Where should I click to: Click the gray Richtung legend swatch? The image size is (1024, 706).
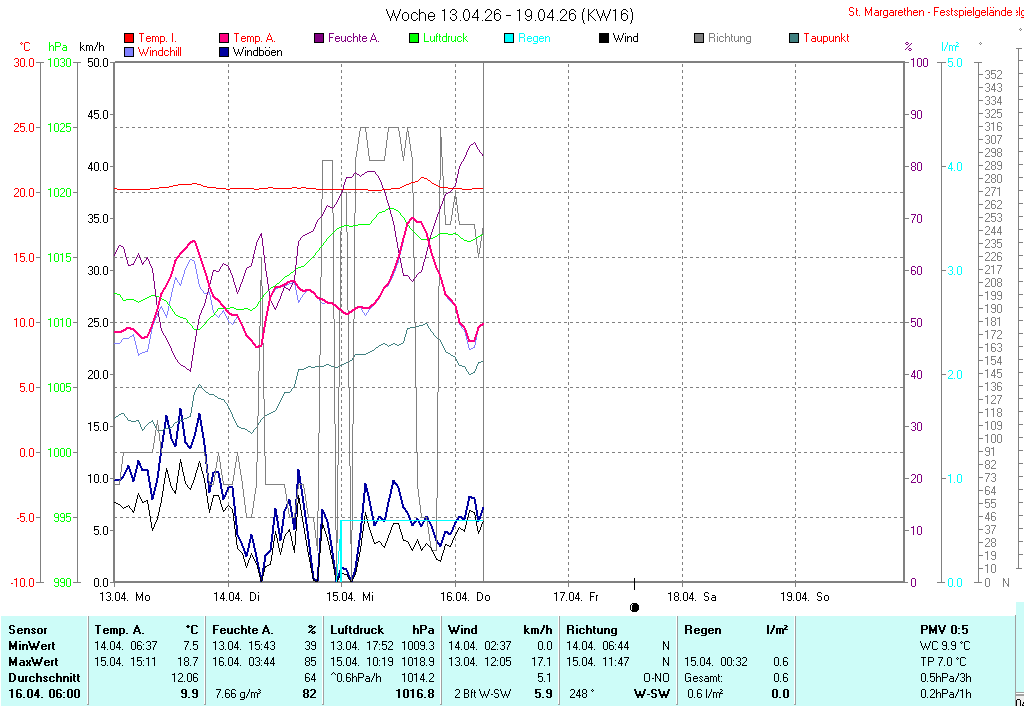[x=699, y=38]
